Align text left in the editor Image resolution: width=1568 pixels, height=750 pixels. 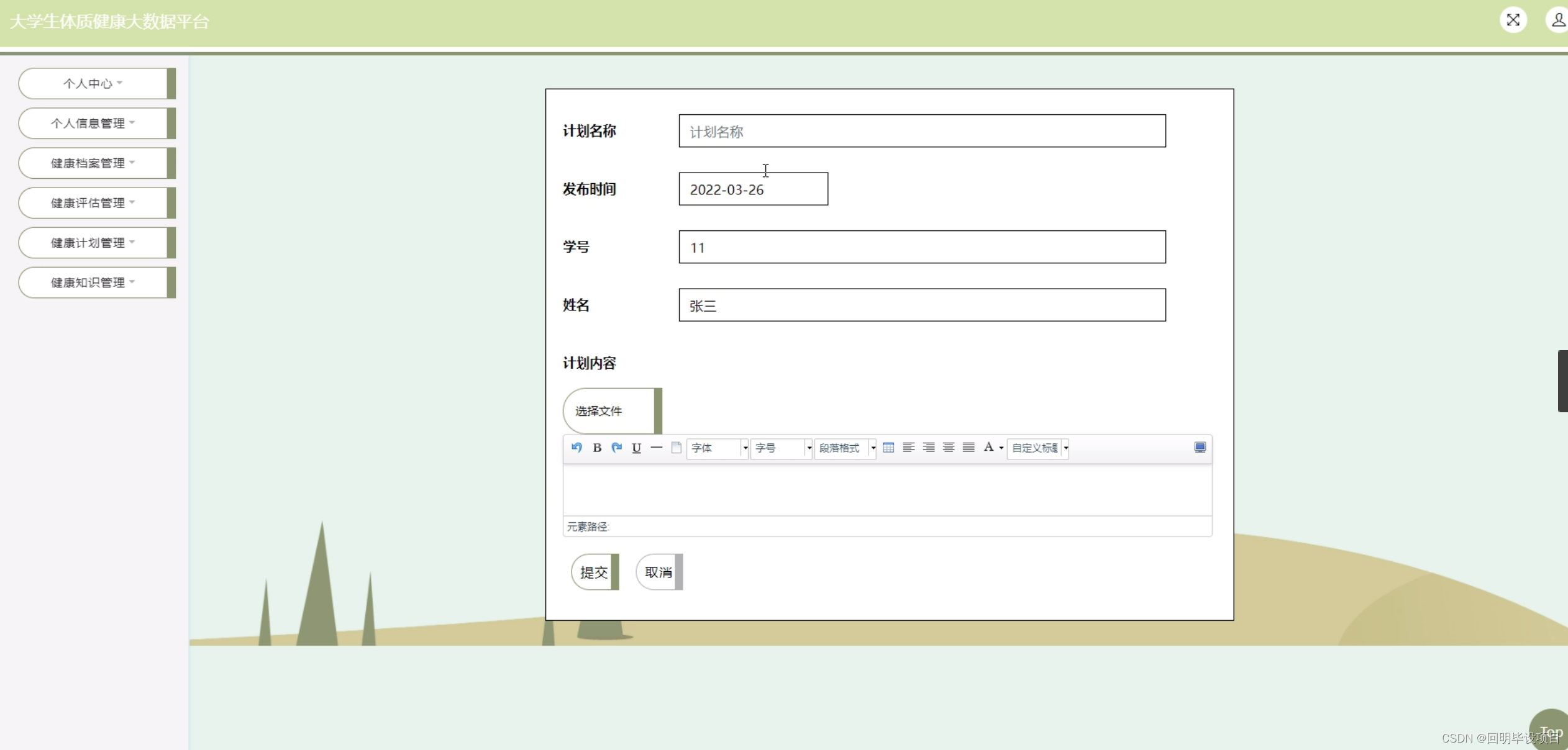coord(908,448)
